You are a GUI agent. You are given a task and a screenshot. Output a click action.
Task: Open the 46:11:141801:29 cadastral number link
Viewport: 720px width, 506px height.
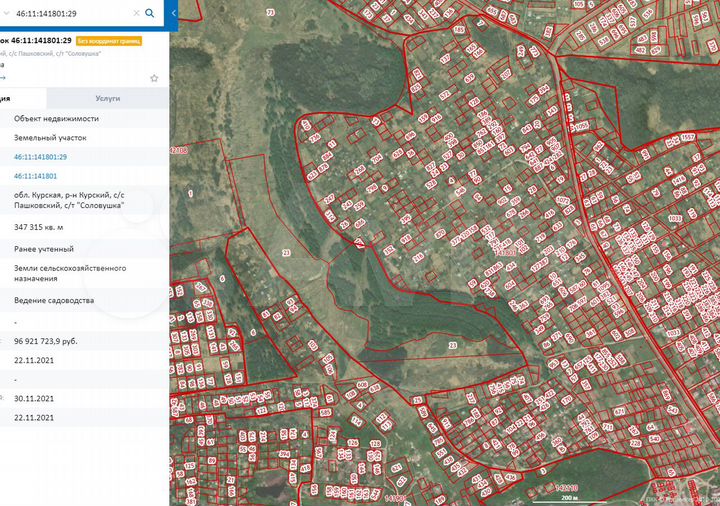click(x=40, y=157)
